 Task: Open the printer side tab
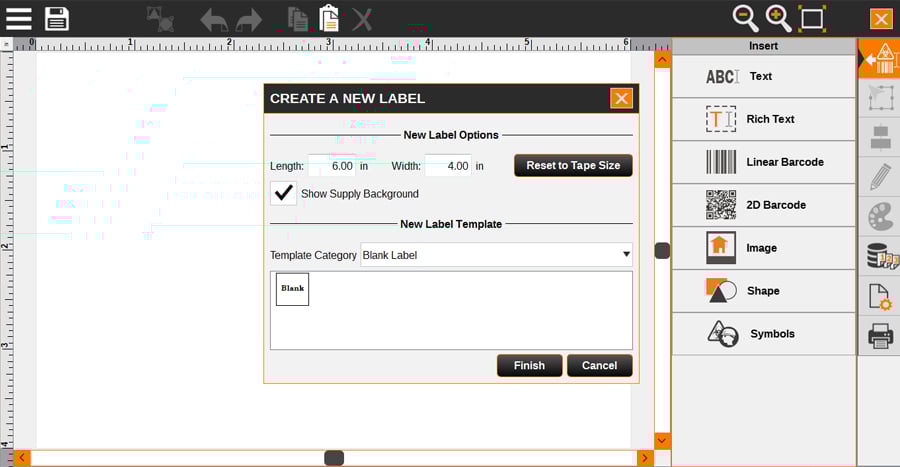point(880,336)
